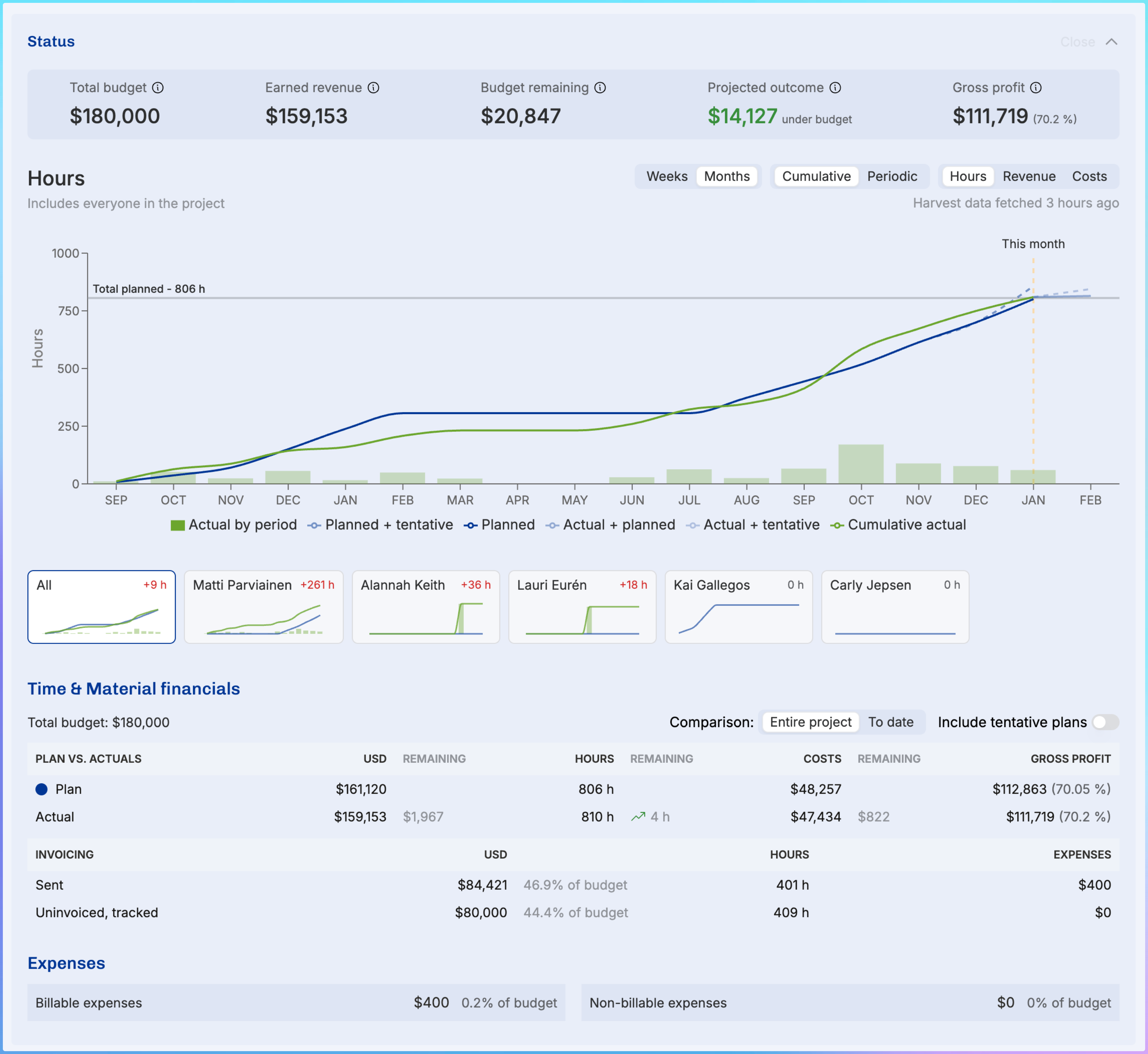Toggle the Cumulative actual legend marker
Screen dimensions: 1148x1054
pyautogui.click(x=837, y=525)
